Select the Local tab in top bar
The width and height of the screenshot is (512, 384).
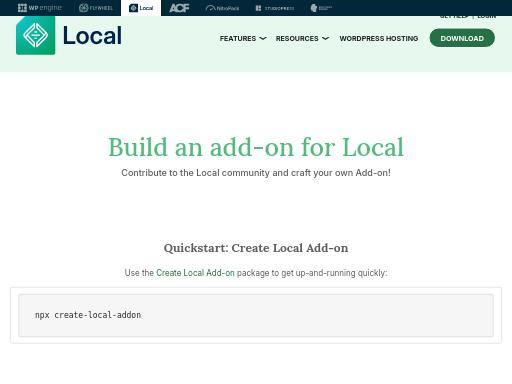tap(141, 8)
